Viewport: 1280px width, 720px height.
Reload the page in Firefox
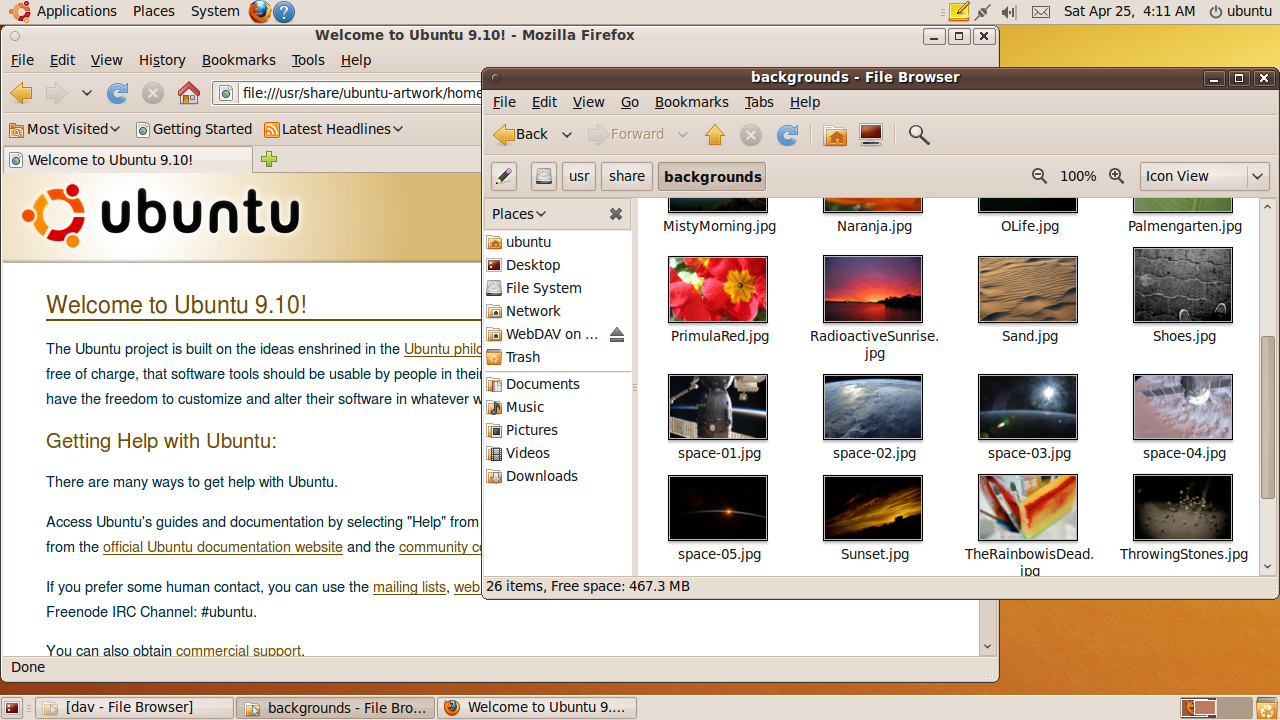click(118, 93)
